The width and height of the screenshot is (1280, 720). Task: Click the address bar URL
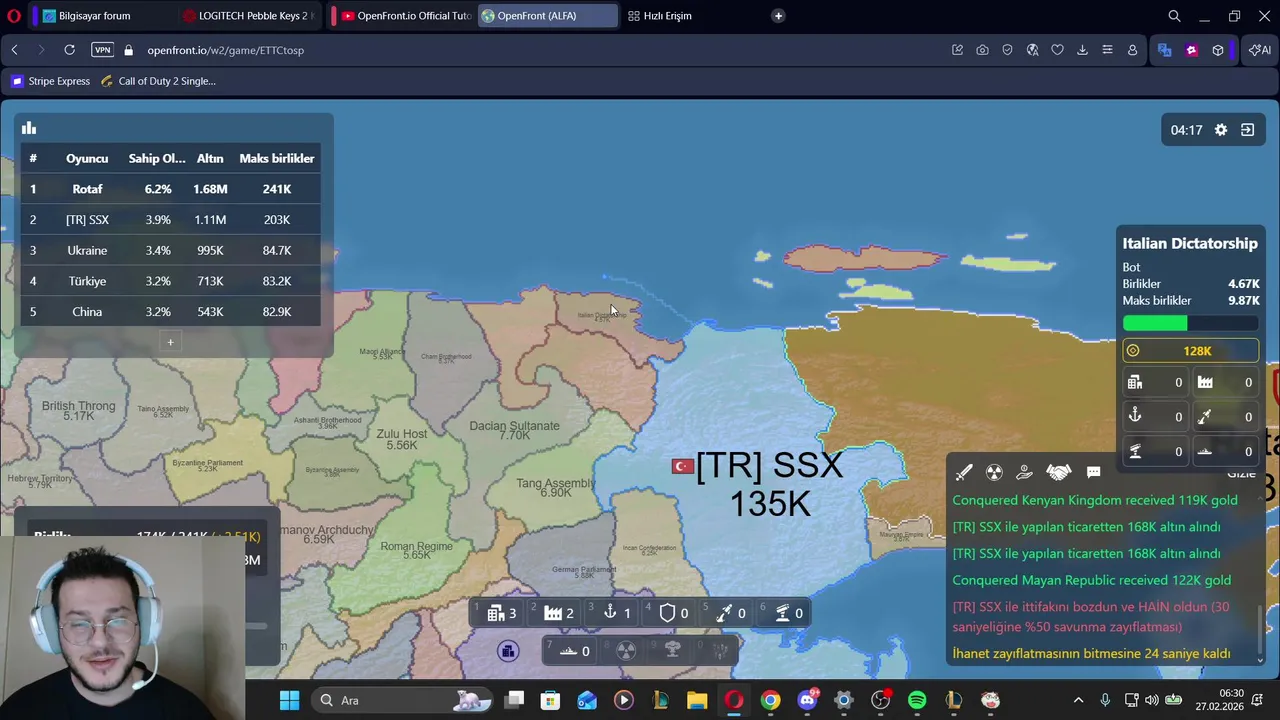(225, 50)
